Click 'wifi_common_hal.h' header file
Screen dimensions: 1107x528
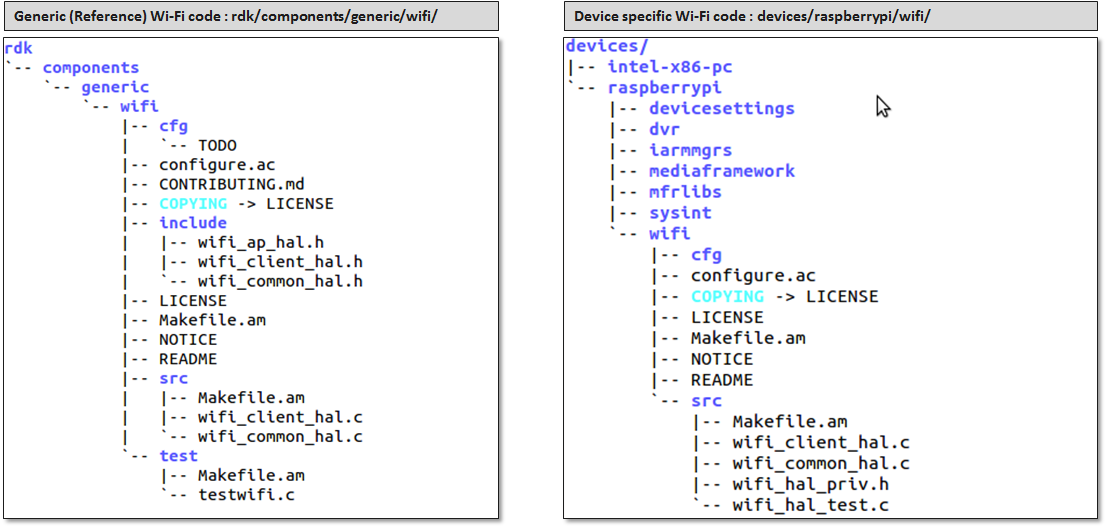280,282
